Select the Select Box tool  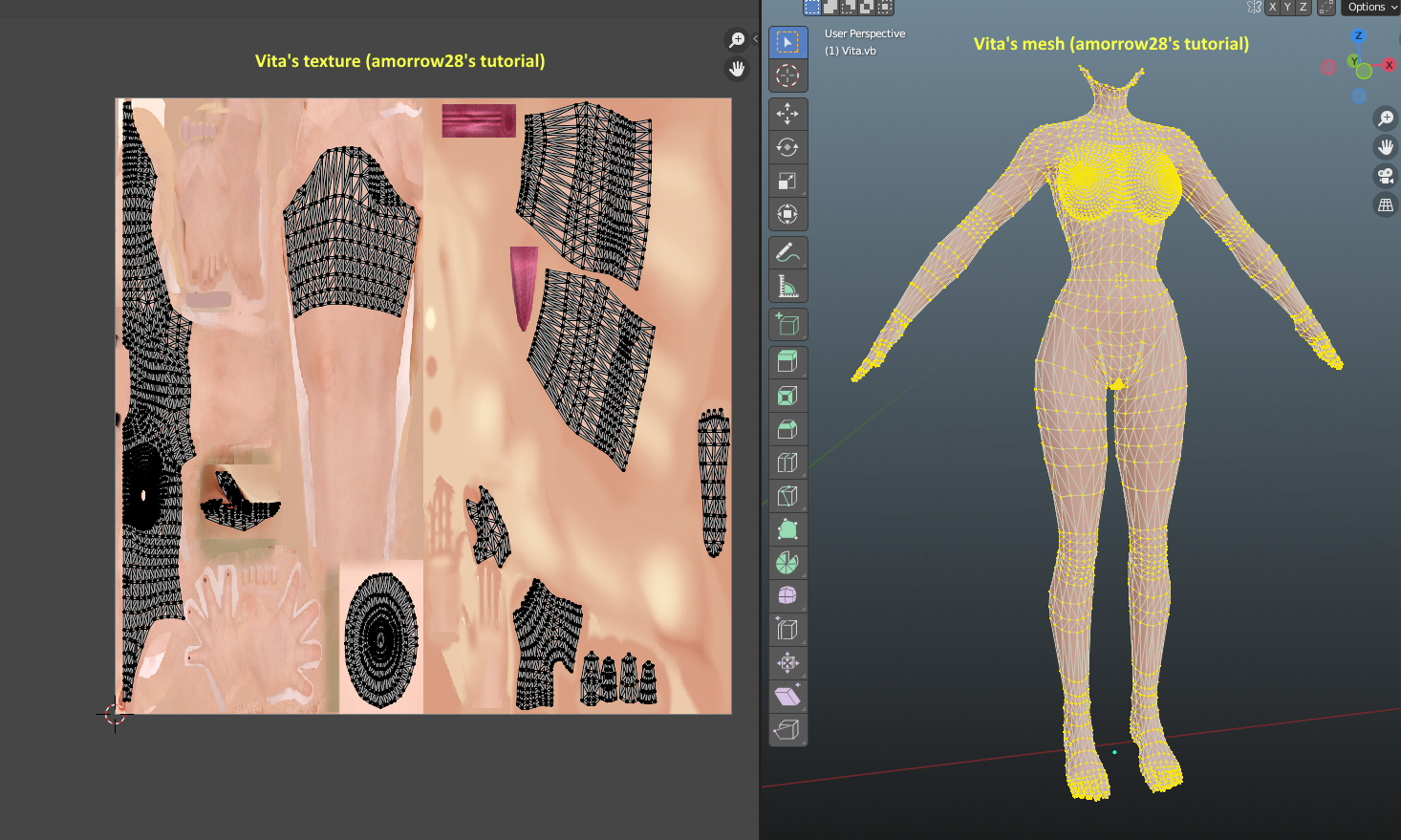[x=787, y=42]
